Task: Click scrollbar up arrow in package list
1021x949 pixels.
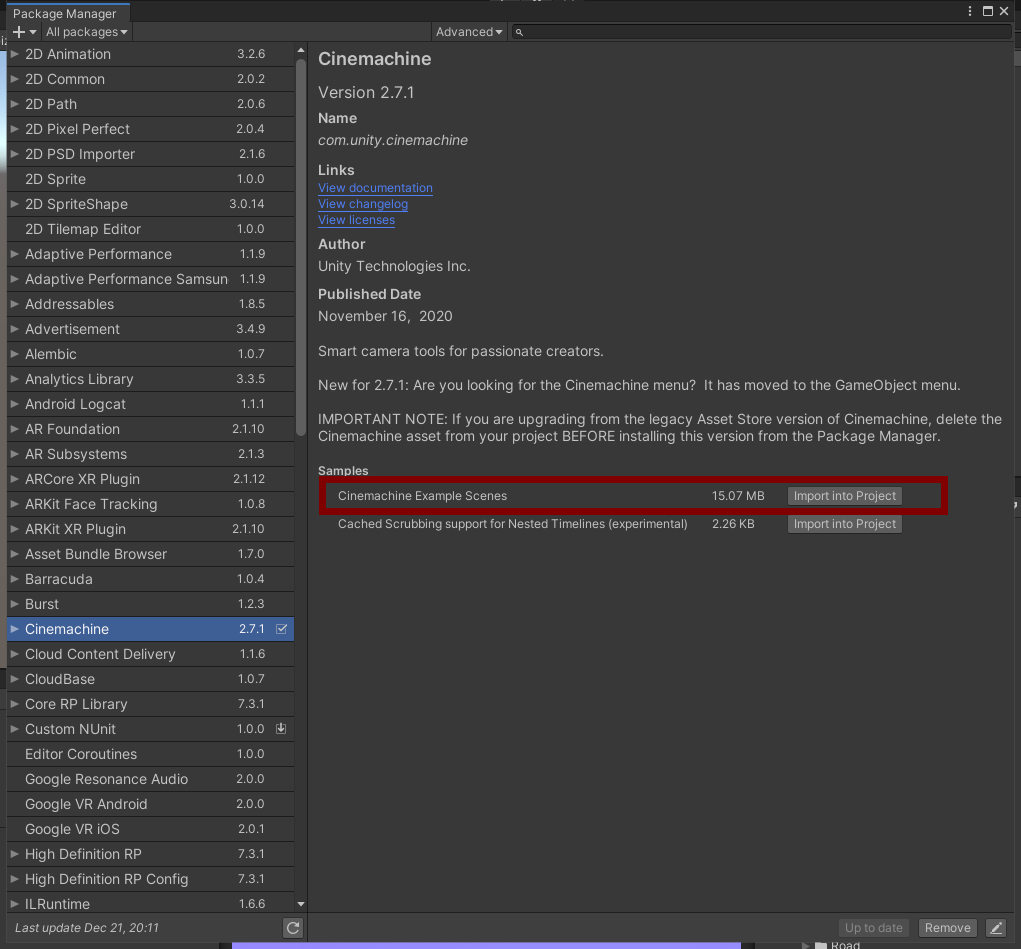Action: [301, 50]
